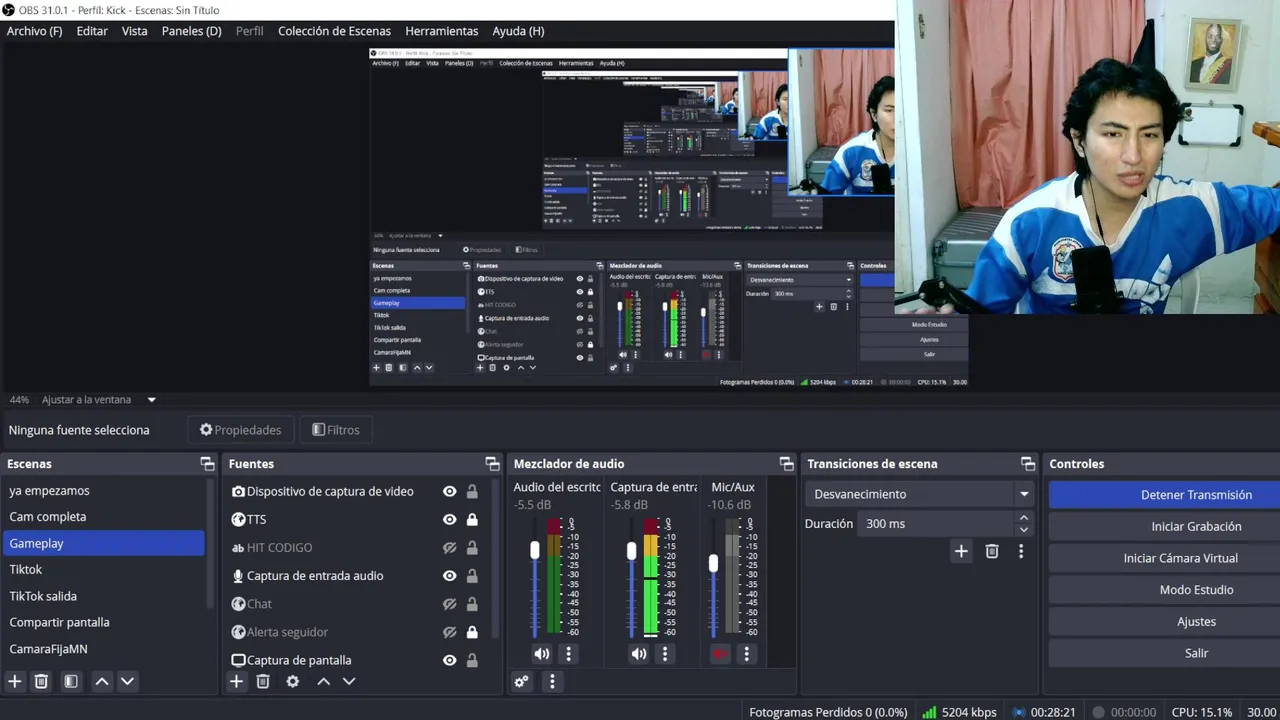This screenshot has height=720, width=1280.
Task: Remove transition trash icon
Action: pos(992,551)
